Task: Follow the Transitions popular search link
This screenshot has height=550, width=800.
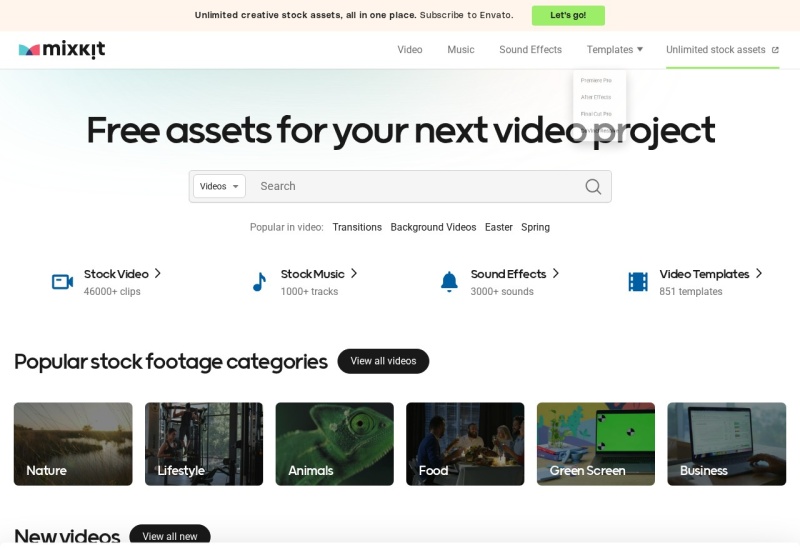Action: click(x=357, y=227)
